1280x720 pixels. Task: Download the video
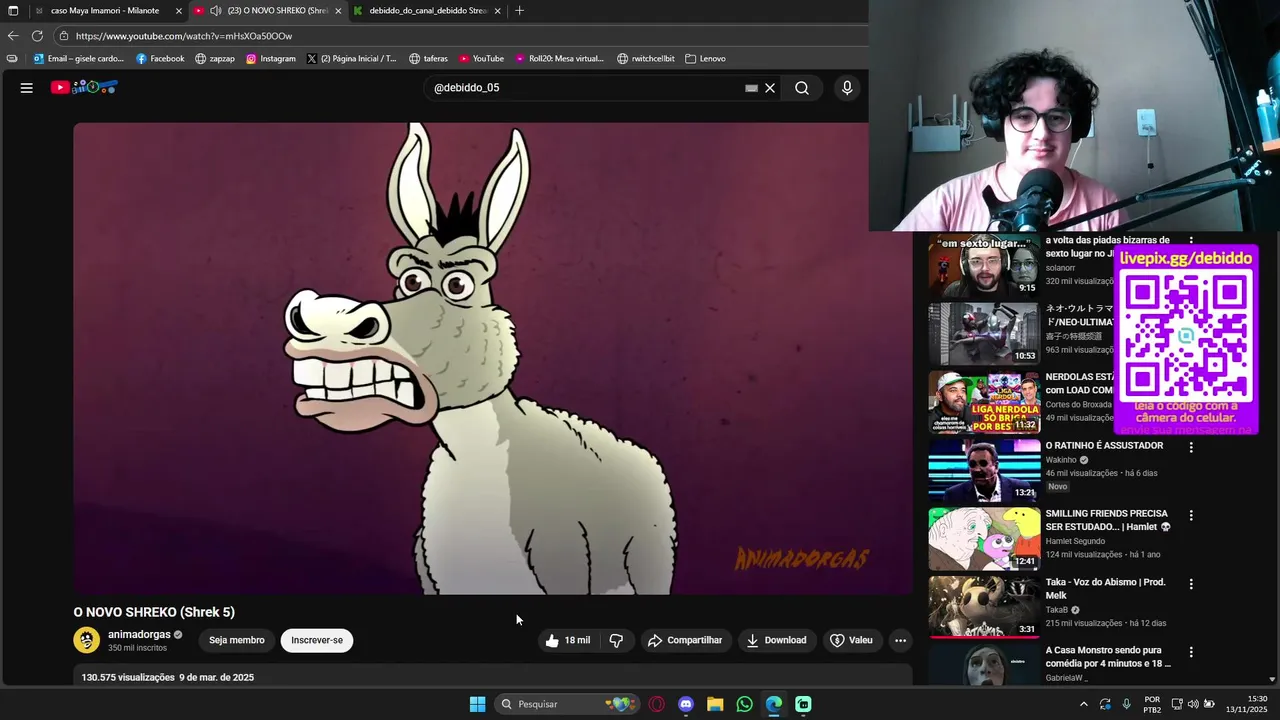(776, 640)
